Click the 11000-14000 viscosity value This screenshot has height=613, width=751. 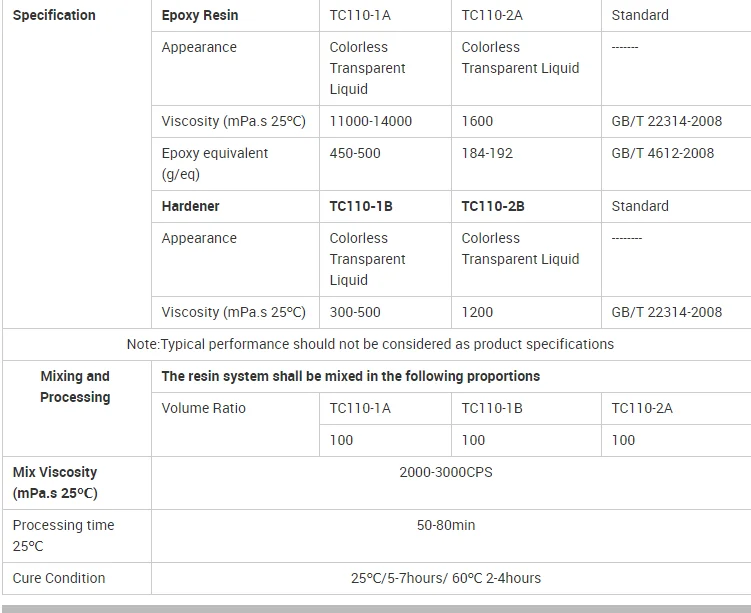tap(370, 121)
